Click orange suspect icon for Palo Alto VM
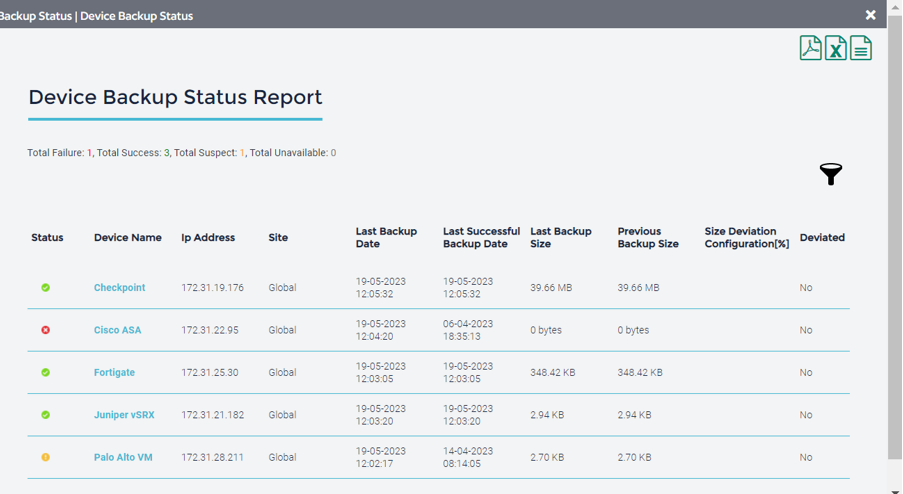 click(46, 458)
